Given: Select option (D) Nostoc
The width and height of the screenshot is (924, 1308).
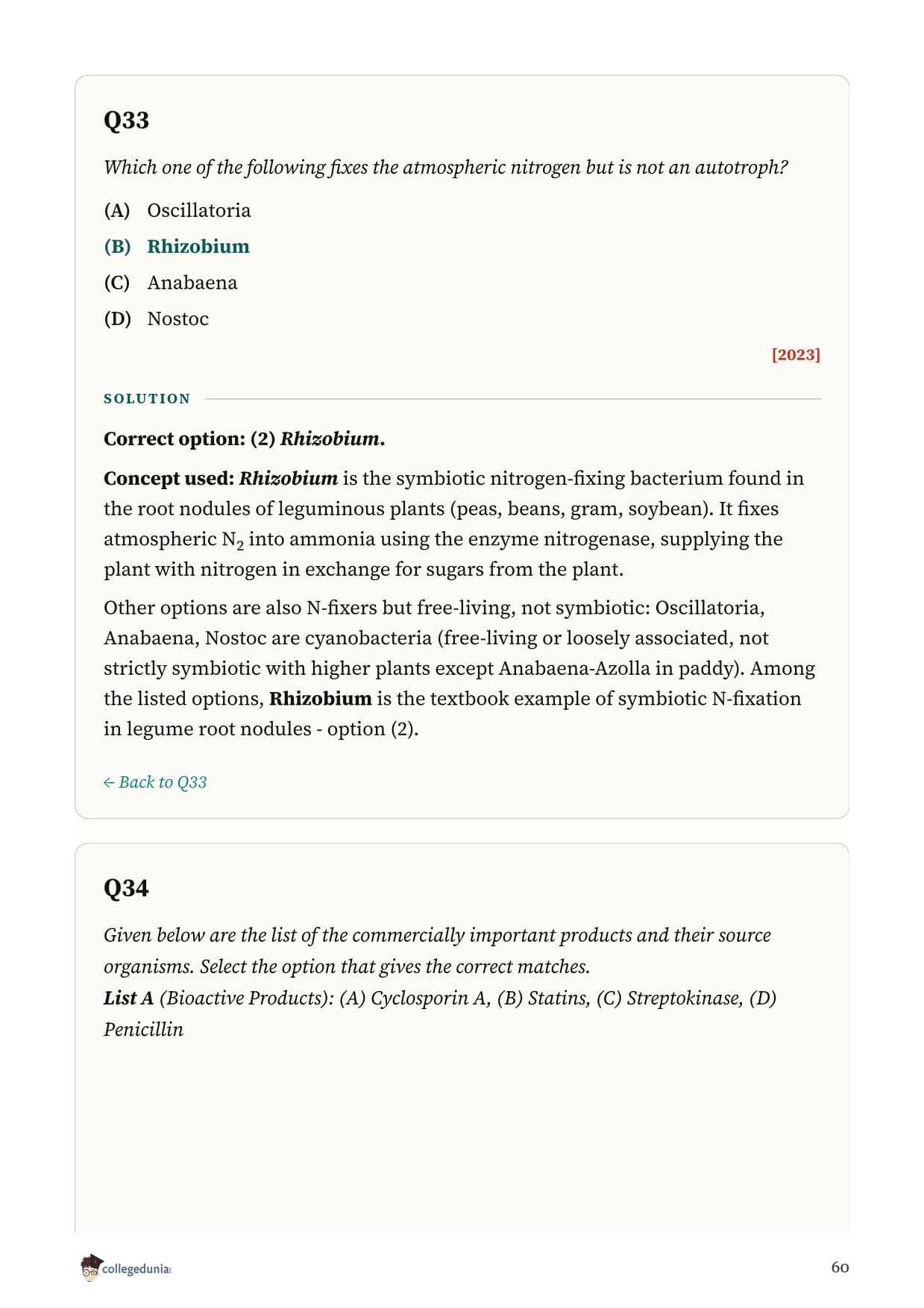Looking at the screenshot, I should tap(157, 319).
